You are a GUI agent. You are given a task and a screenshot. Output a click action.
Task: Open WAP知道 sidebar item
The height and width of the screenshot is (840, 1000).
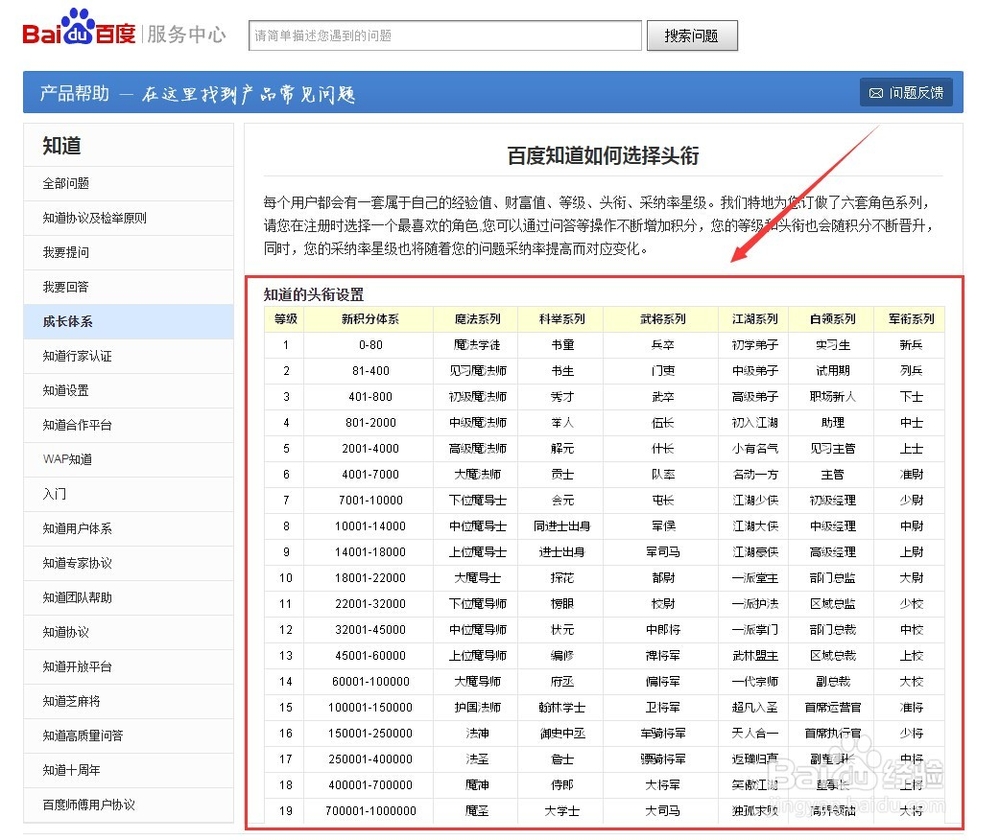(129, 459)
